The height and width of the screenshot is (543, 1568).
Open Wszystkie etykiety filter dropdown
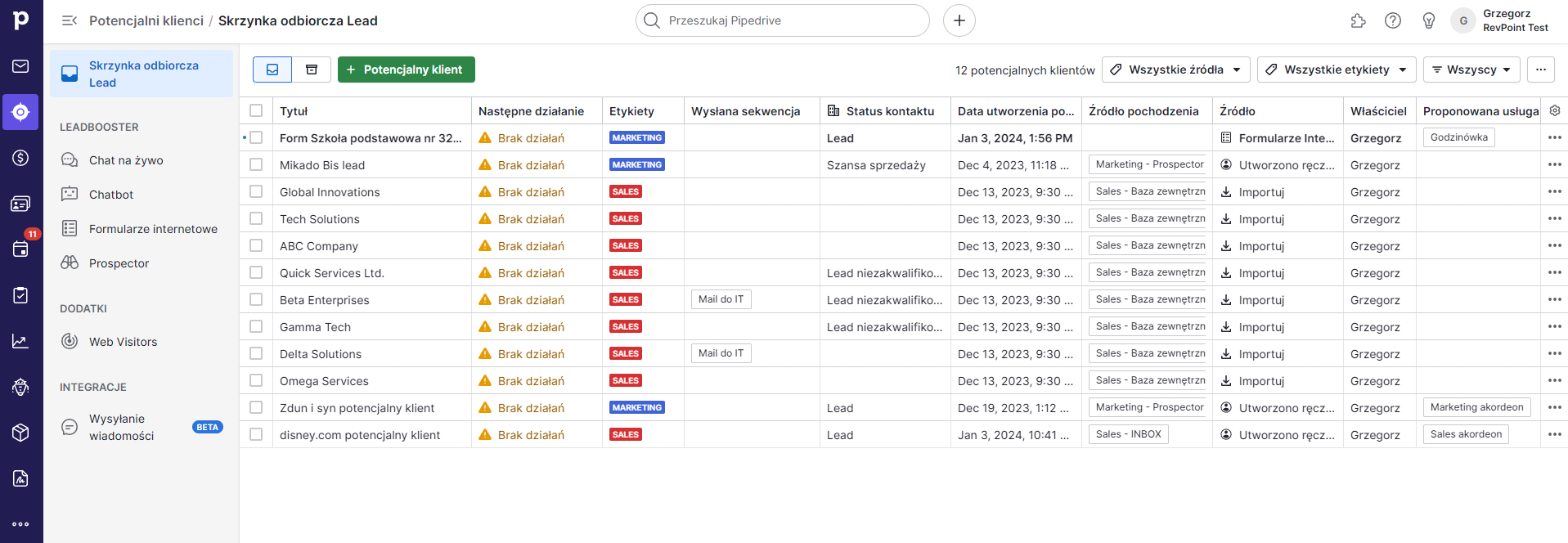tap(1337, 70)
